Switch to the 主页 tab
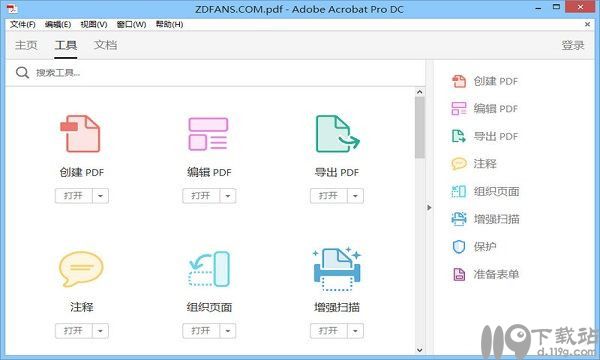 click(26, 45)
